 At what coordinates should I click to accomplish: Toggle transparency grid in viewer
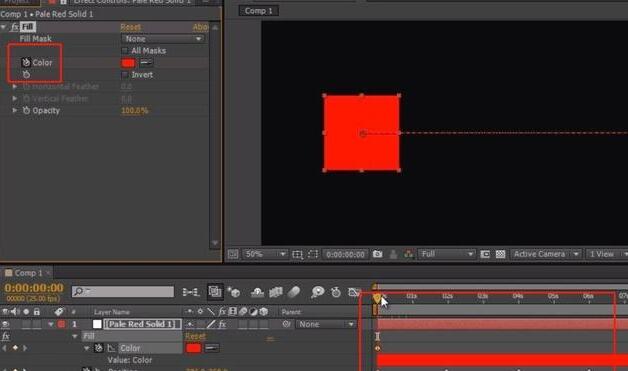click(500, 254)
